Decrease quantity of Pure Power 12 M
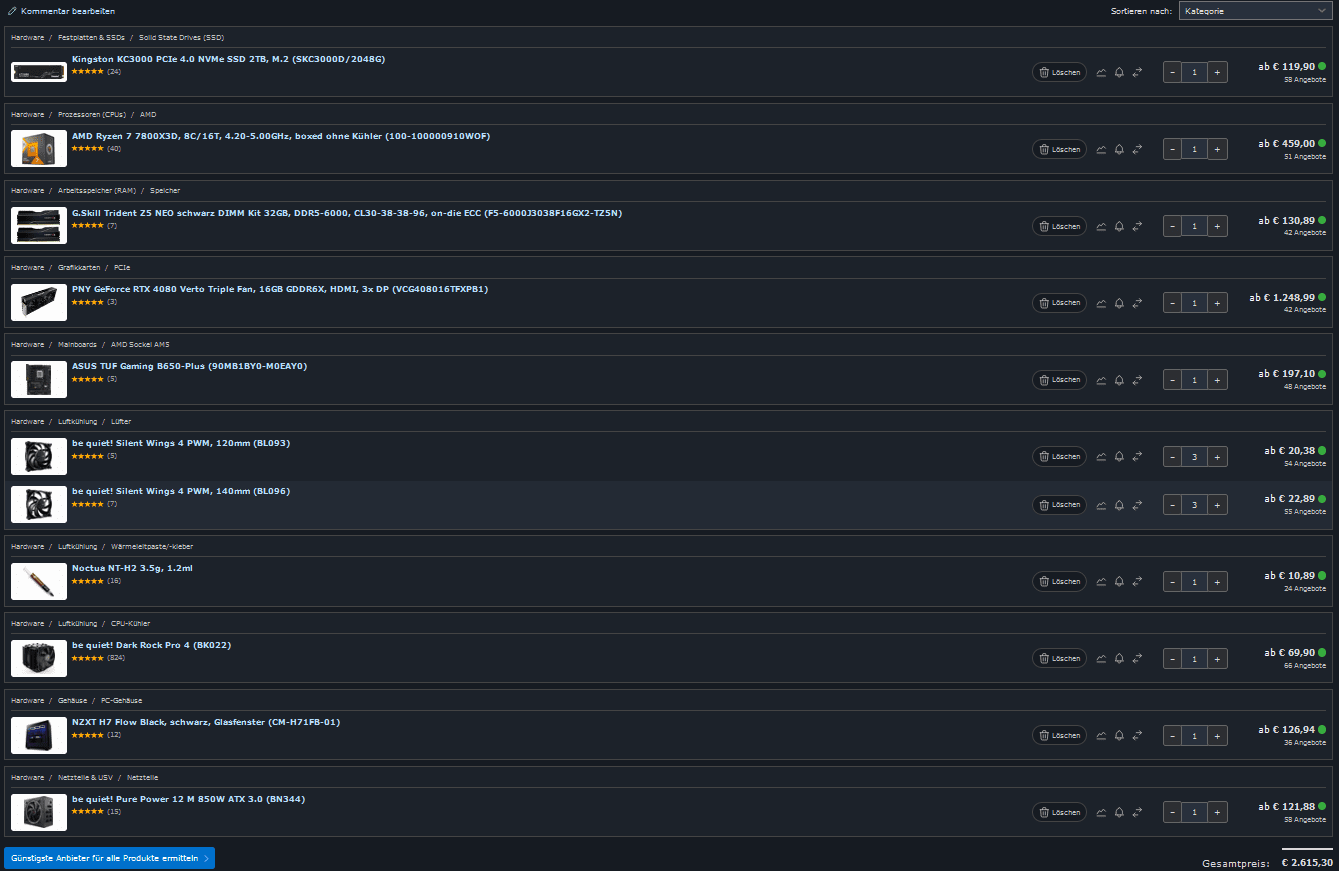The width and height of the screenshot is (1339, 871). pyautogui.click(x=1172, y=813)
